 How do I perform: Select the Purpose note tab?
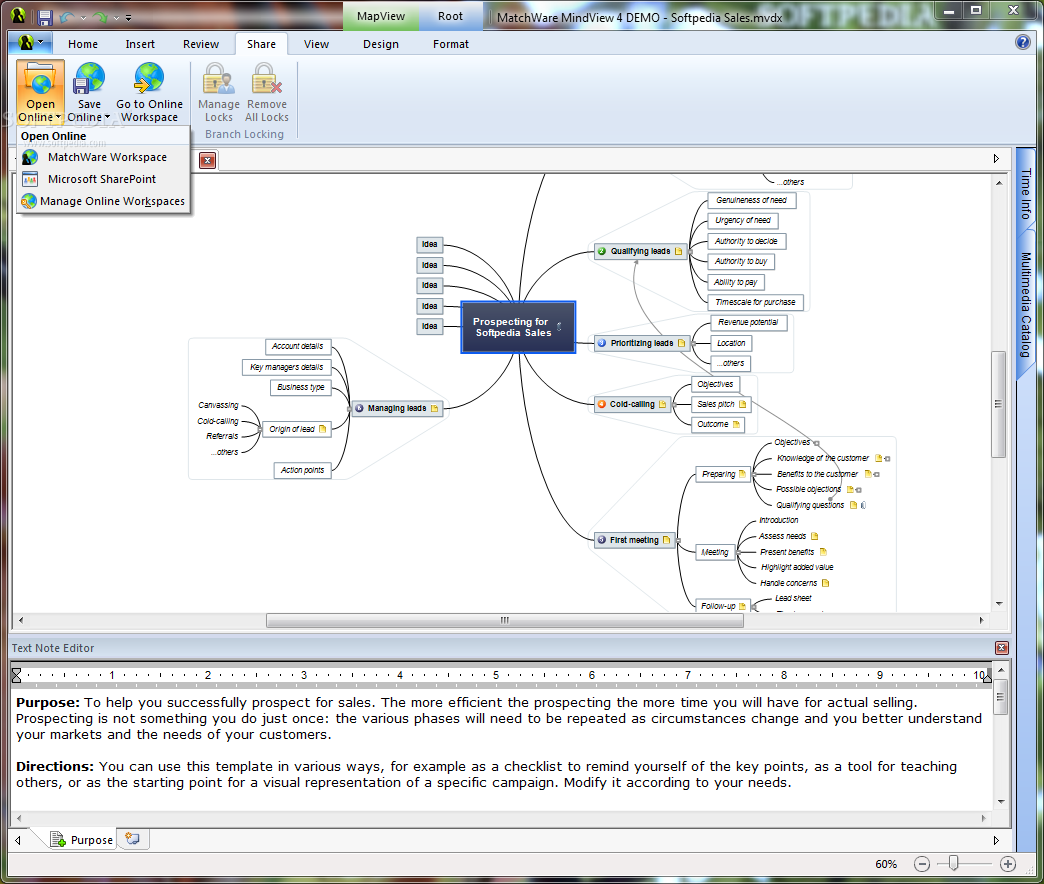[83, 840]
